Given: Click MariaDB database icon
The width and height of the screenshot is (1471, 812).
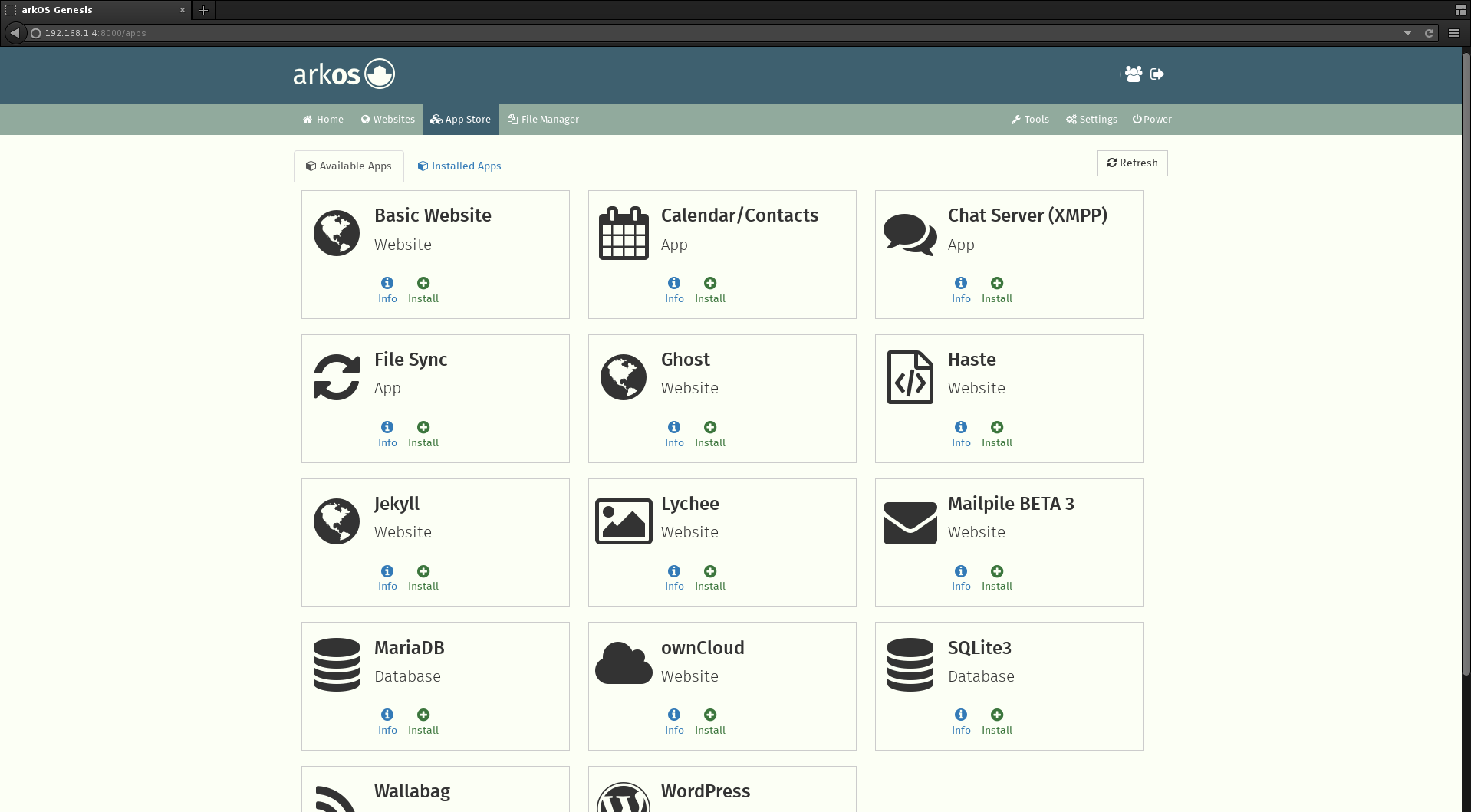Looking at the screenshot, I should coord(337,665).
